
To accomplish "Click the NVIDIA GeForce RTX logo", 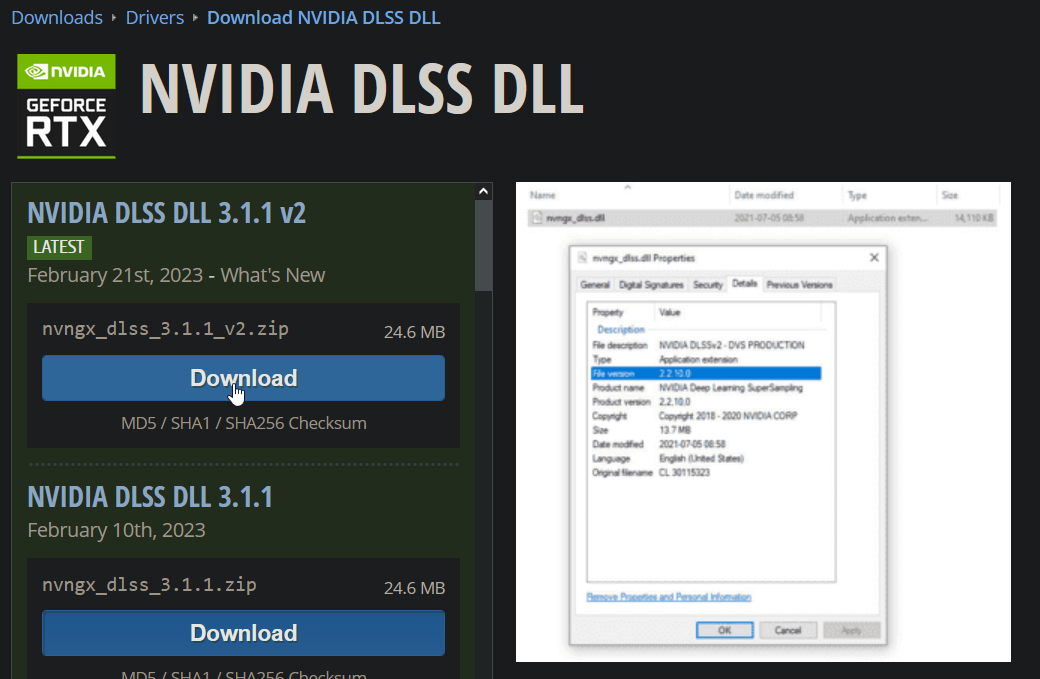I will (66, 106).
